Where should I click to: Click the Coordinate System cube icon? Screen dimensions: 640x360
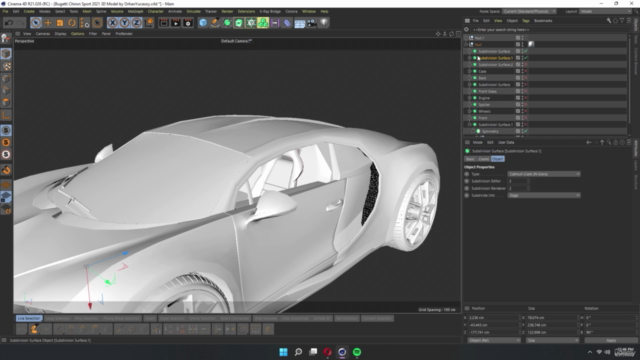[x=149, y=23]
